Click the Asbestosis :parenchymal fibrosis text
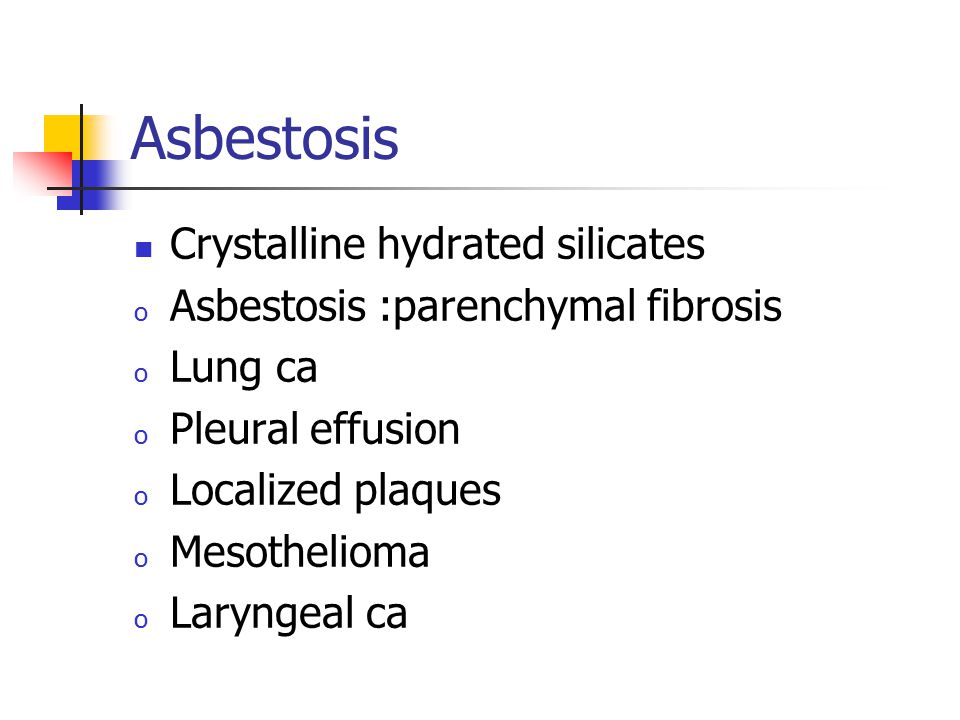The height and width of the screenshot is (720, 960). click(476, 307)
